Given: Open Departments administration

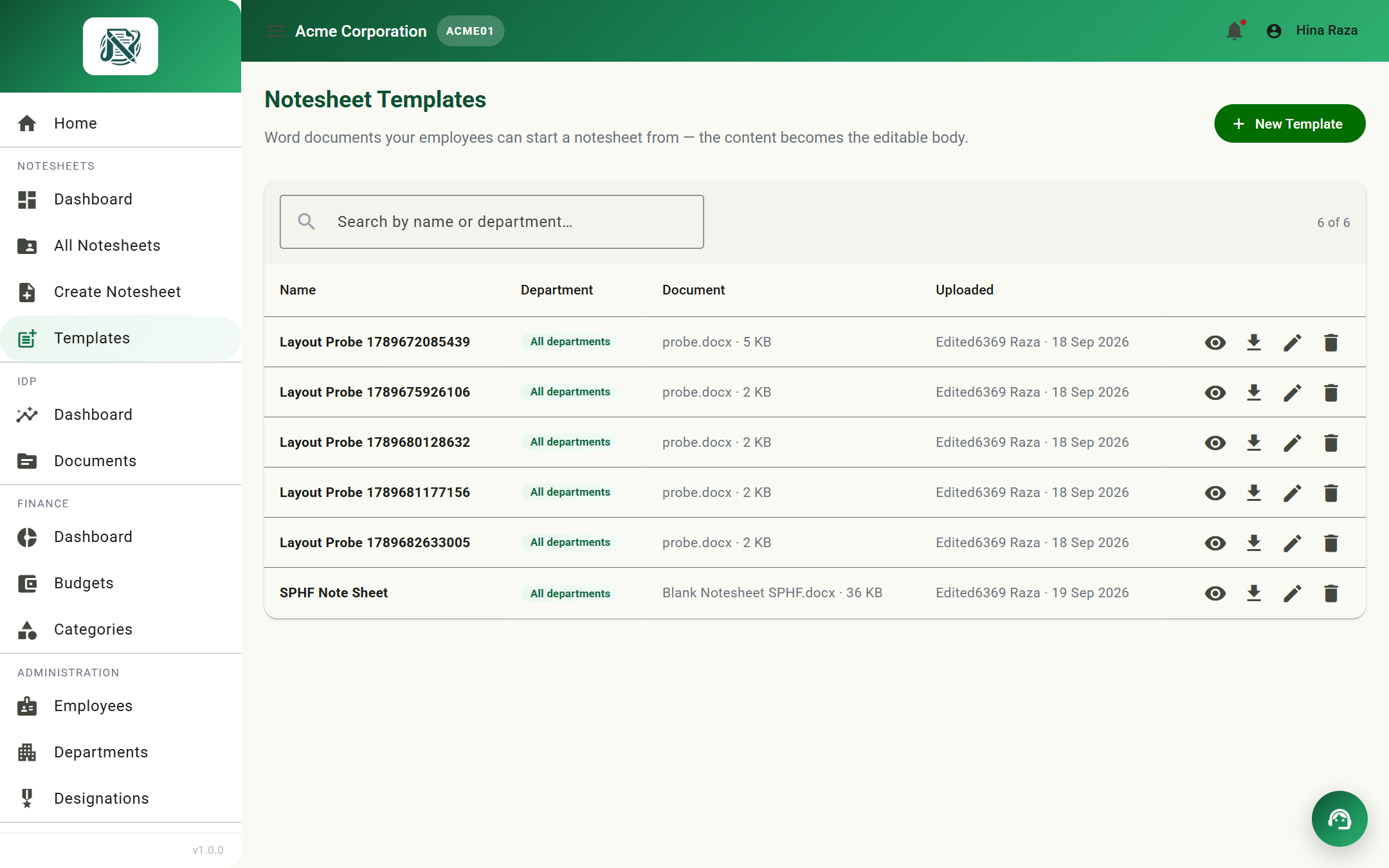Looking at the screenshot, I should click(120, 752).
